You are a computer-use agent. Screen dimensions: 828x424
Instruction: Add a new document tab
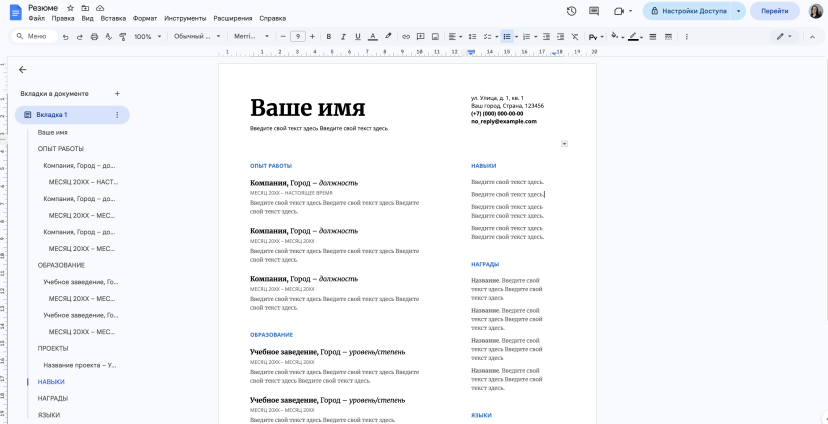click(117, 93)
